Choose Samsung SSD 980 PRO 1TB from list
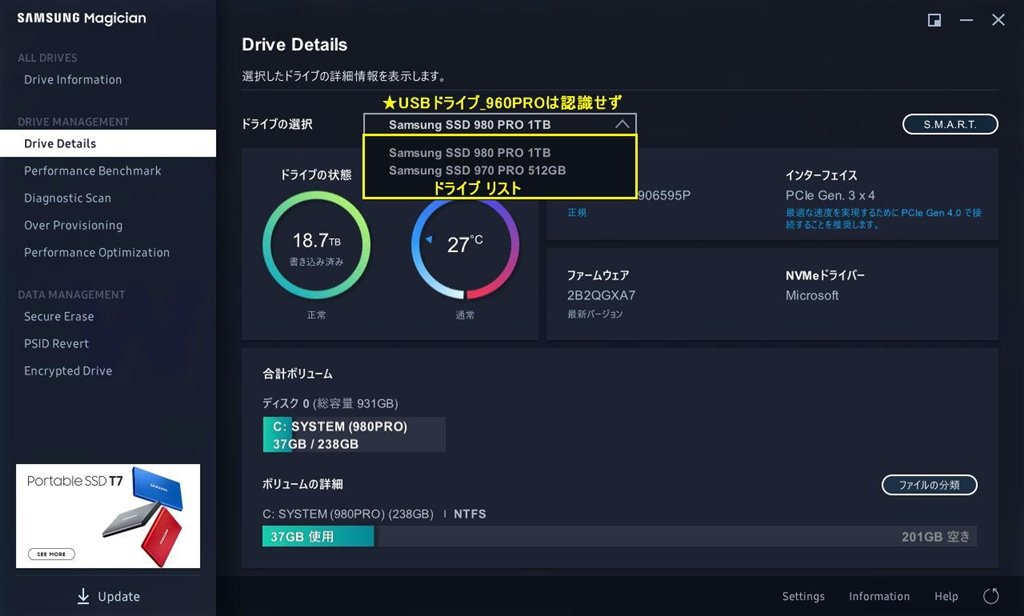Screen dimensions: 1024x616 point(470,153)
